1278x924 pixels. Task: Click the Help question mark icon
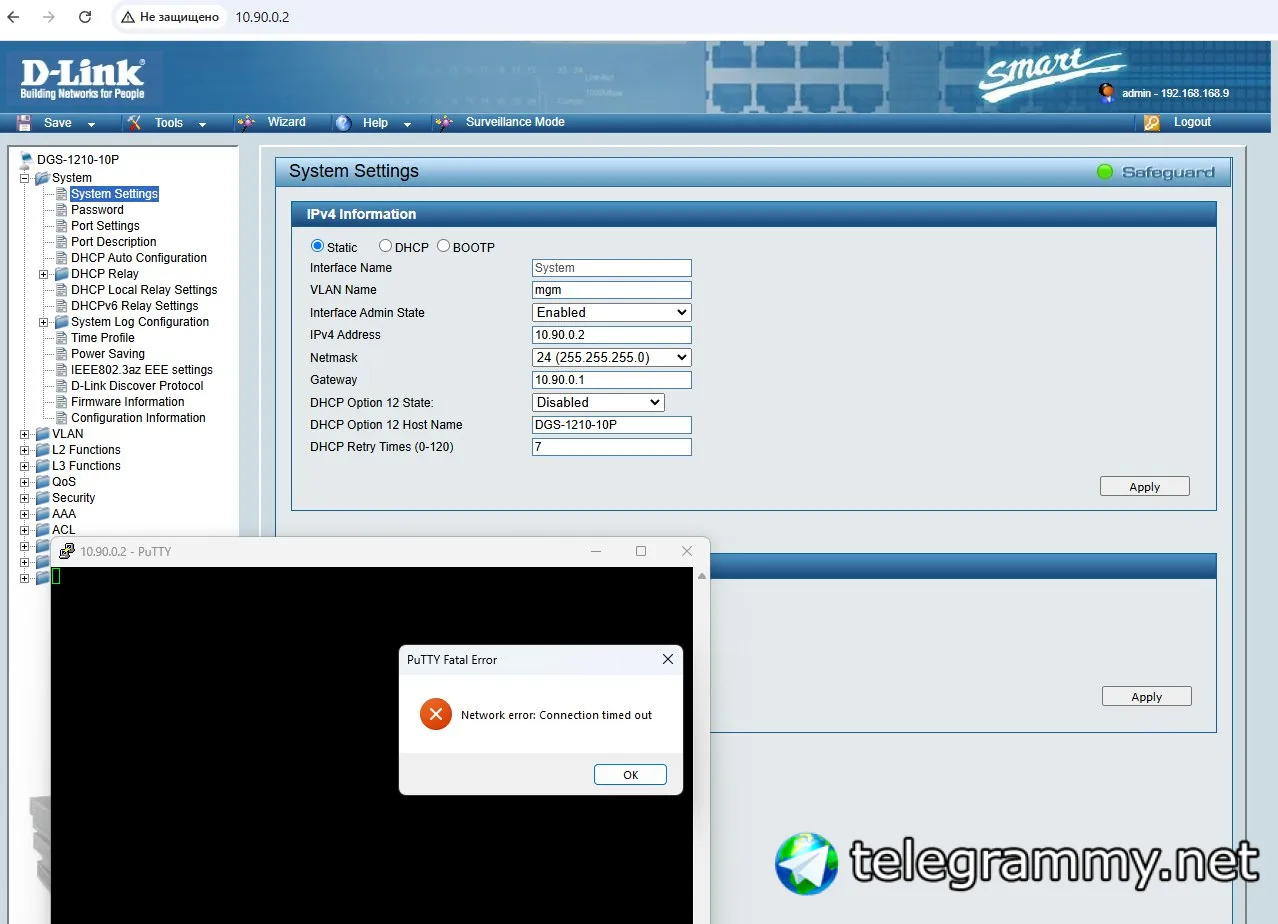(343, 123)
